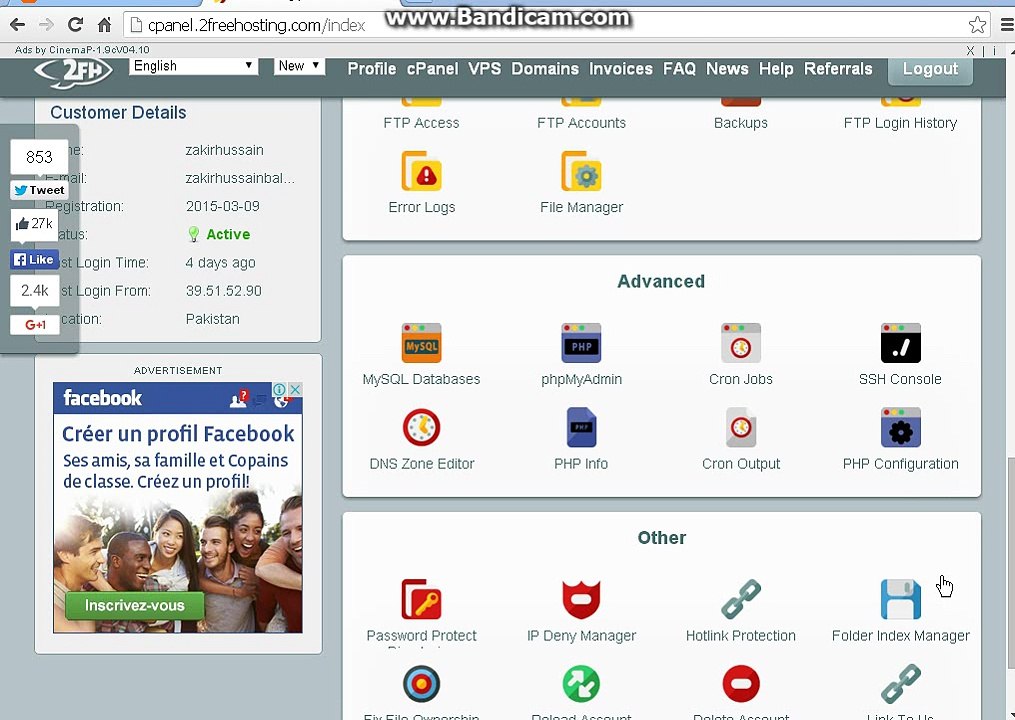View Cron Output
Screen dimensions: 1015x720
(741, 427)
